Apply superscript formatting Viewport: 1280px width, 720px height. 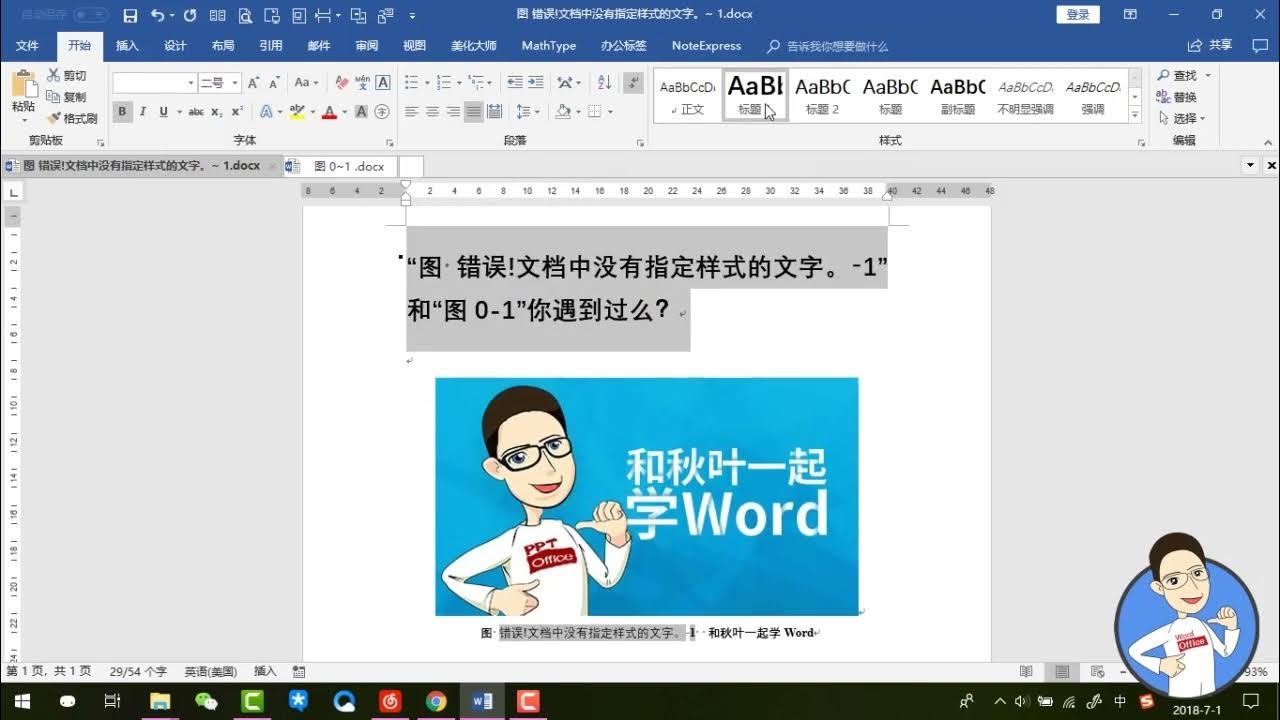[x=237, y=112]
